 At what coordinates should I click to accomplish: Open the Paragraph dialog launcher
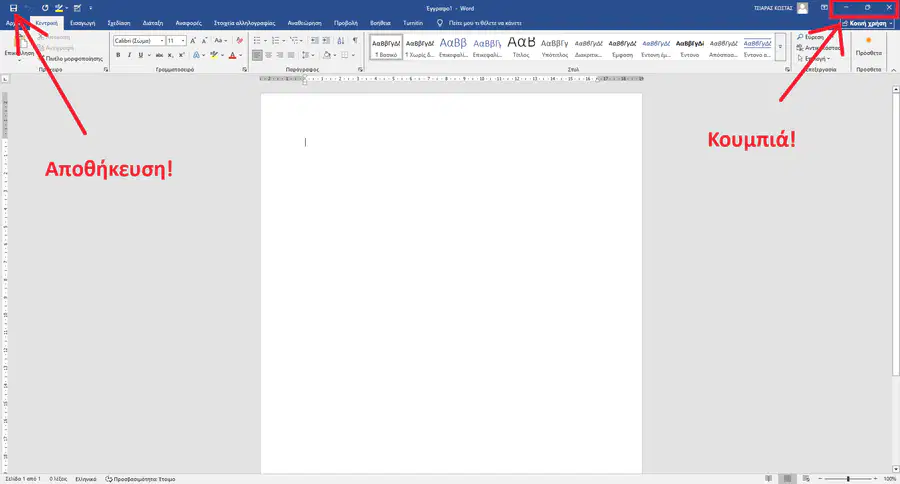point(360,69)
